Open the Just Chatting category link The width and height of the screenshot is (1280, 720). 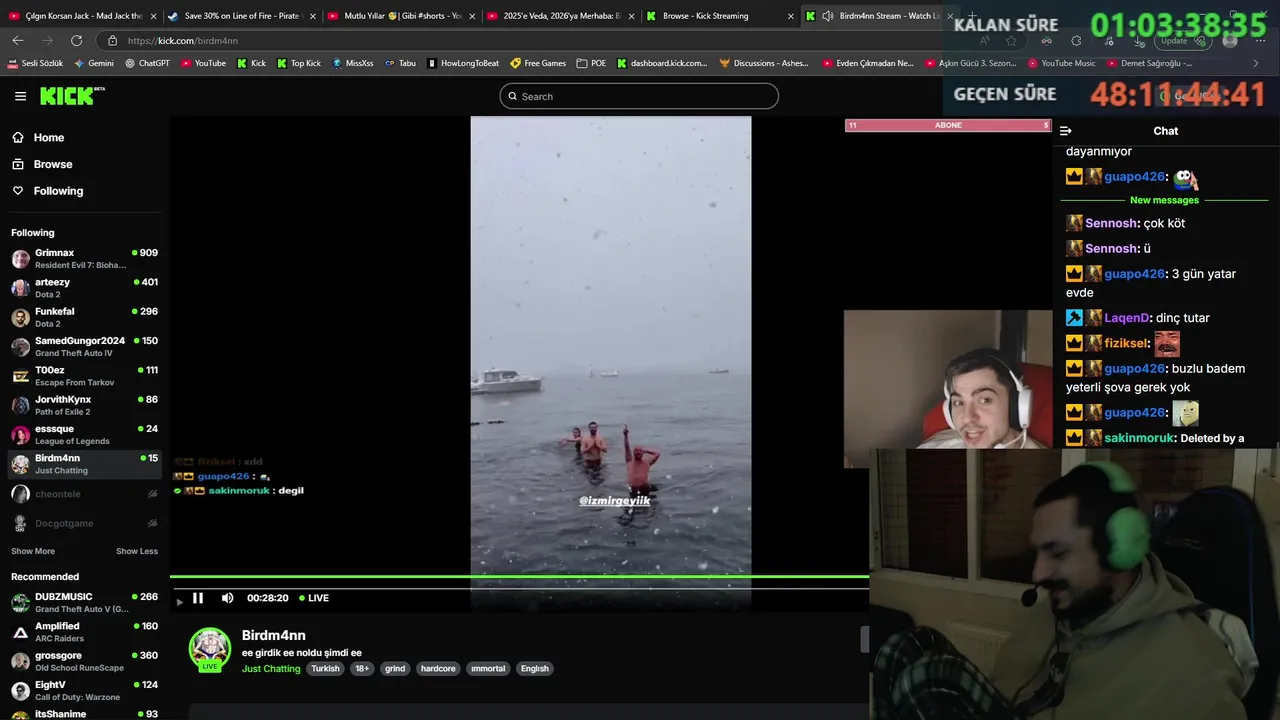coord(271,669)
